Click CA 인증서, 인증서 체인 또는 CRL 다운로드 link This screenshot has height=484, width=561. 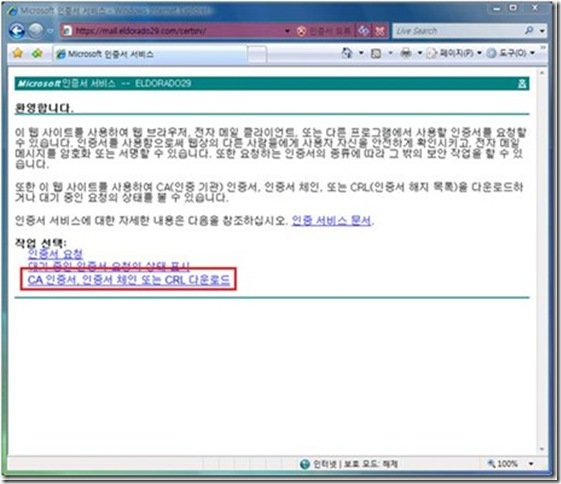128,280
